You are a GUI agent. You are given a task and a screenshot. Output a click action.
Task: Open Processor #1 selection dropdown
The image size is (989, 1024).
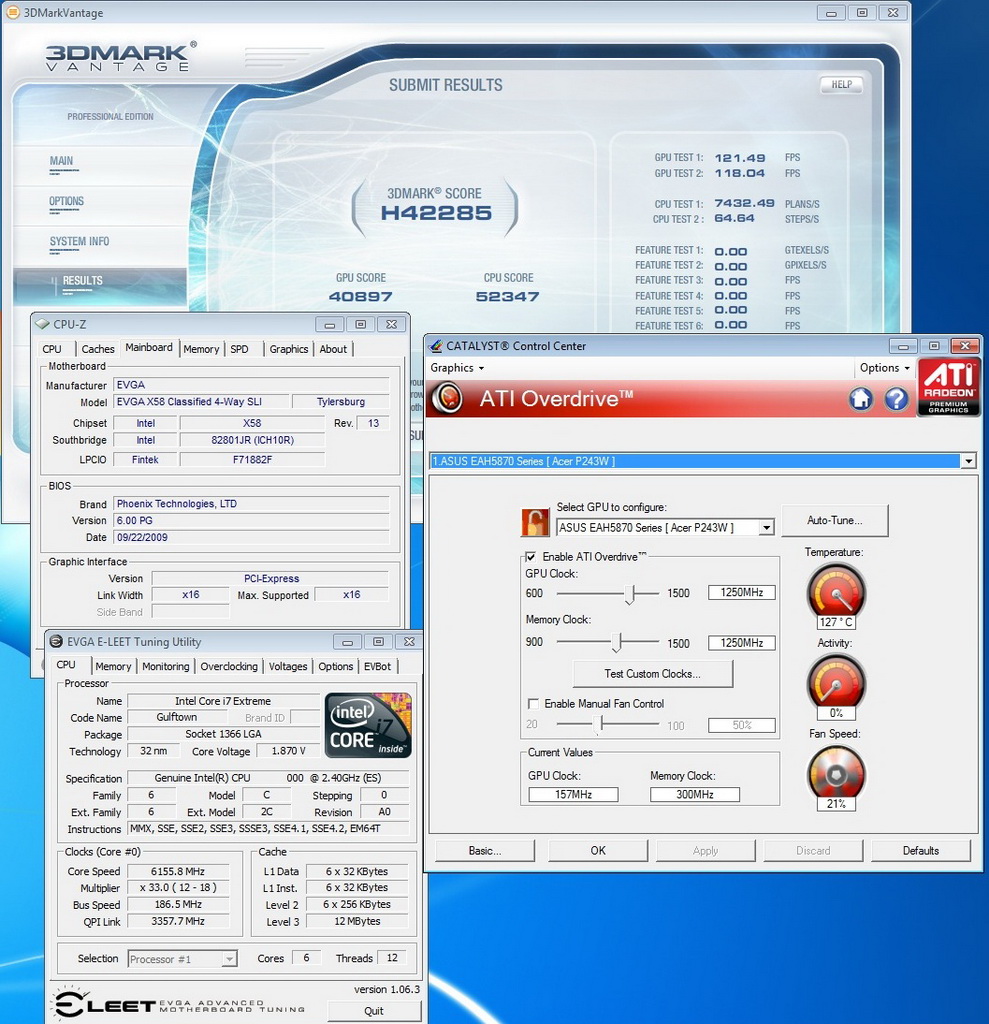[229, 959]
